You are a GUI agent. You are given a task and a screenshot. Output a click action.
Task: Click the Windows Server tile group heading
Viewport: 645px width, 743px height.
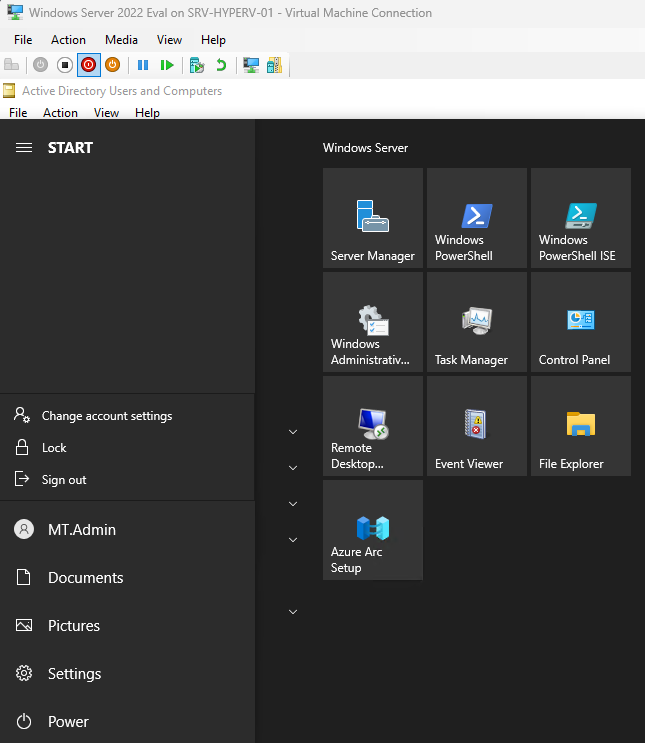365,148
